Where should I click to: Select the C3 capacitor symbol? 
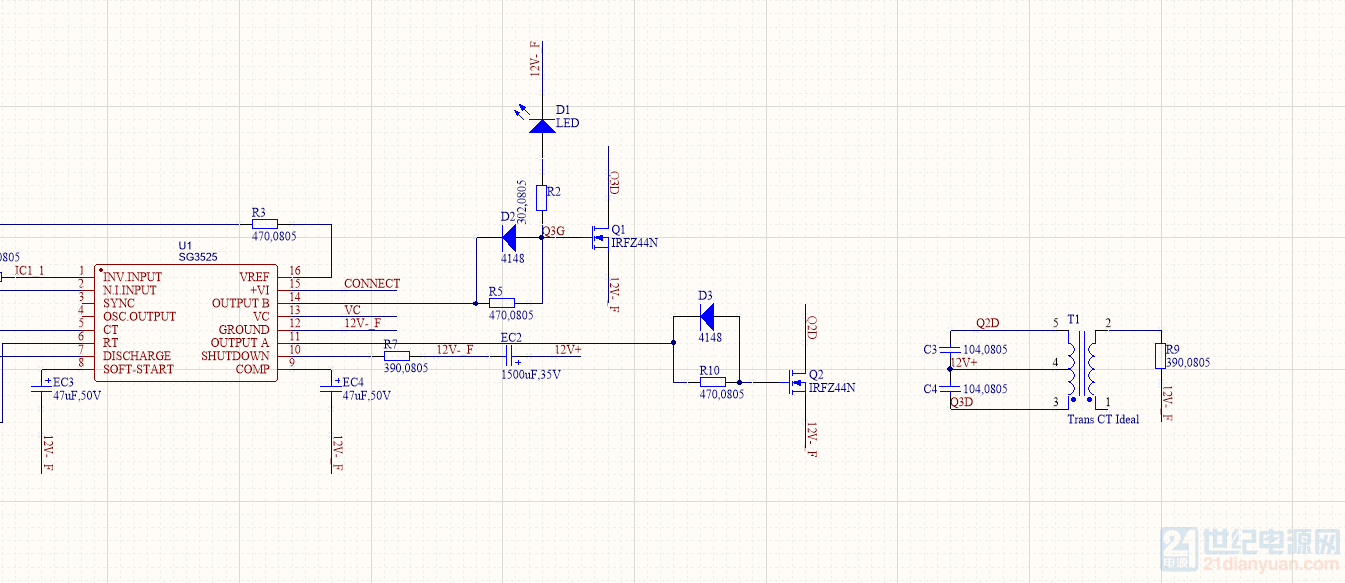[x=948, y=349]
